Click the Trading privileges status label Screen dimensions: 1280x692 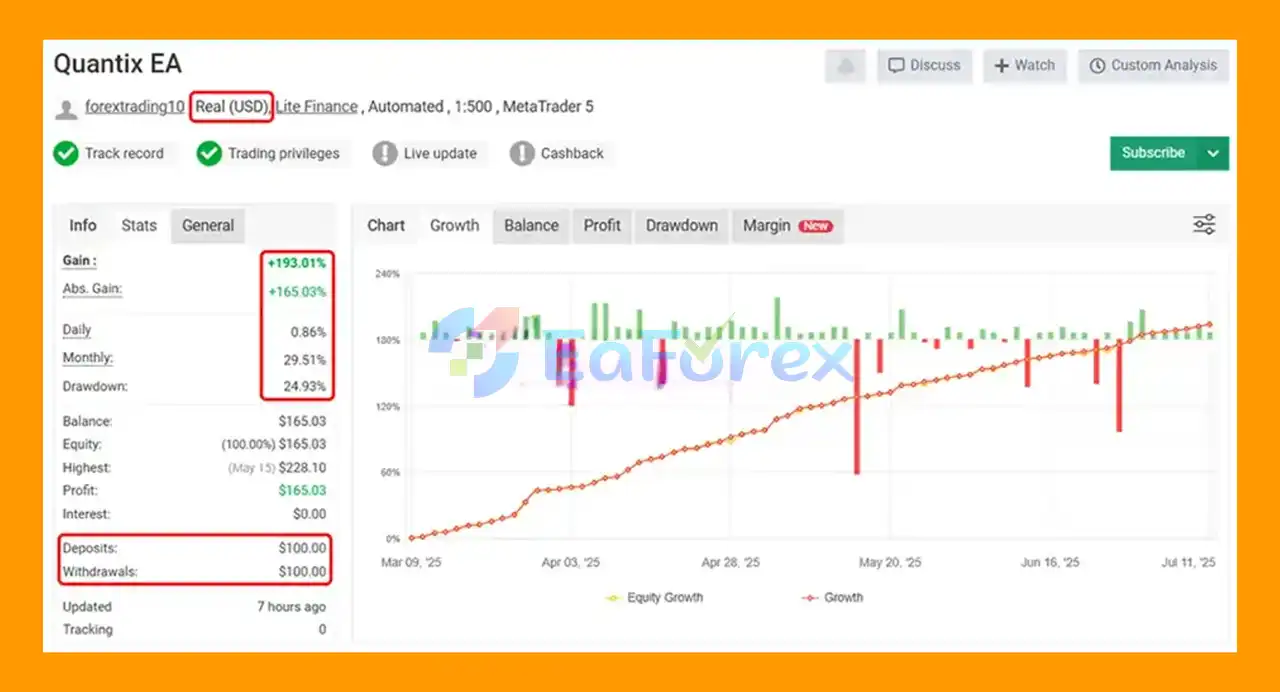pyautogui.click(x=284, y=153)
